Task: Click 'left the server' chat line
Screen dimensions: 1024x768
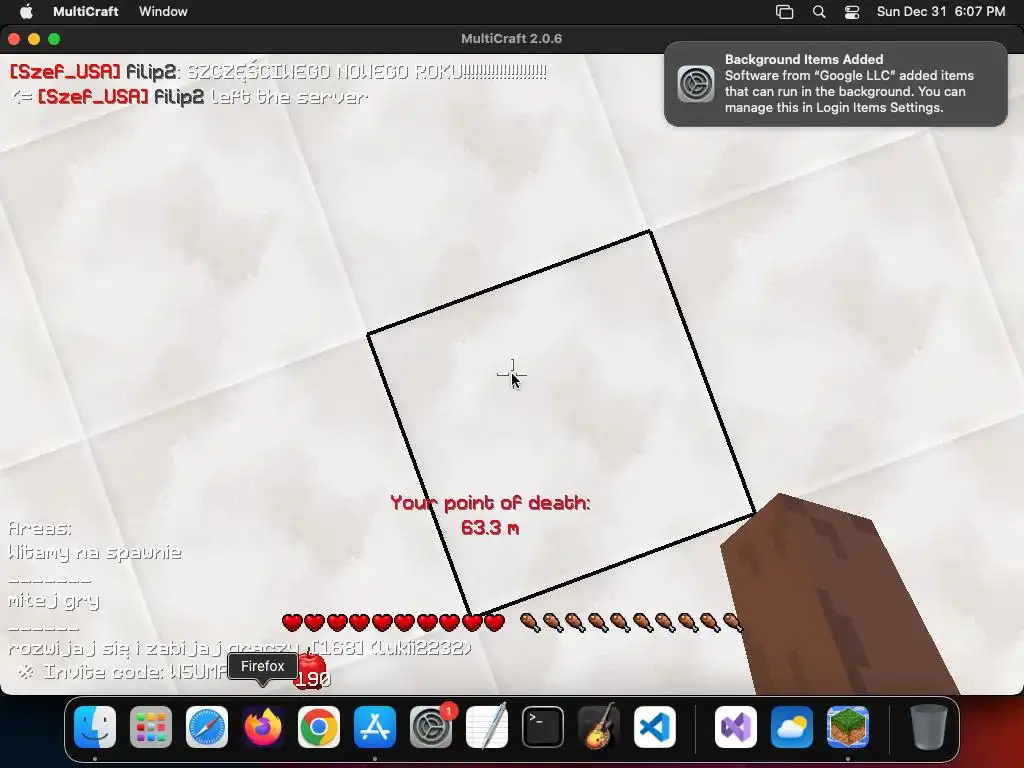Action: (x=289, y=97)
